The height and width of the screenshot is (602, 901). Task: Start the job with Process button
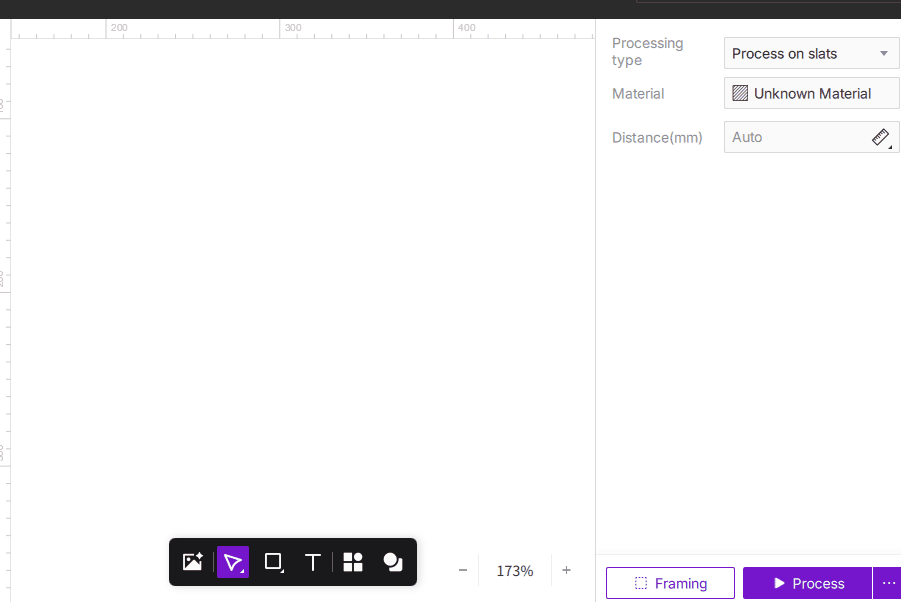pyautogui.click(x=807, y=583)
